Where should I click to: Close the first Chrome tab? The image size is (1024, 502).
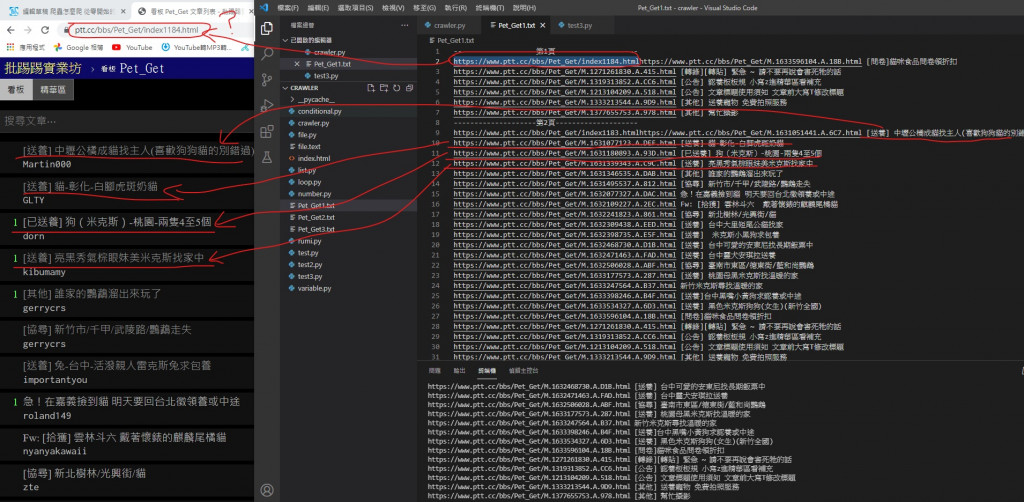click(124, 10)
